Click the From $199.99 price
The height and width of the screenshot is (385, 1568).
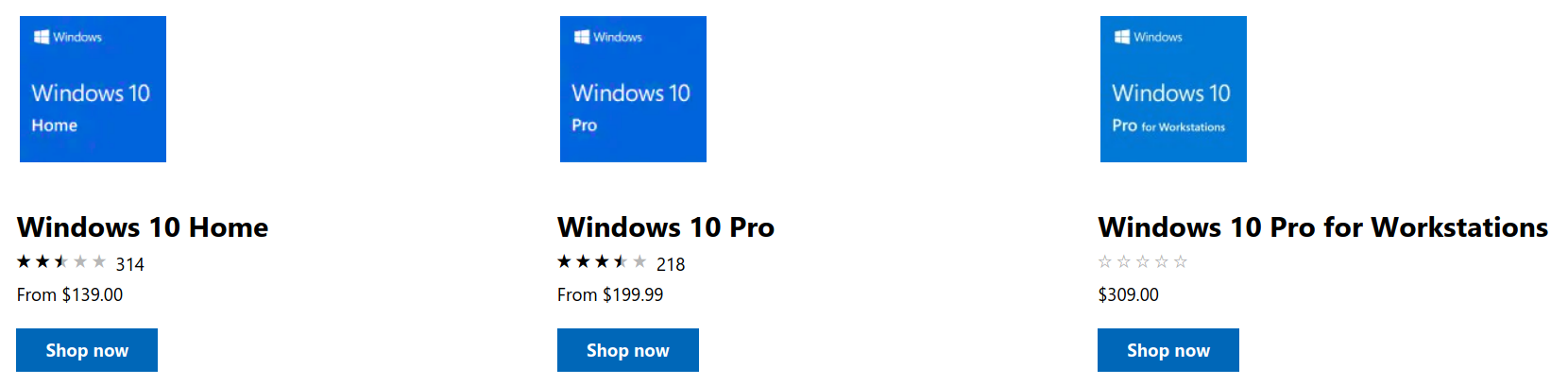(610, 294)
